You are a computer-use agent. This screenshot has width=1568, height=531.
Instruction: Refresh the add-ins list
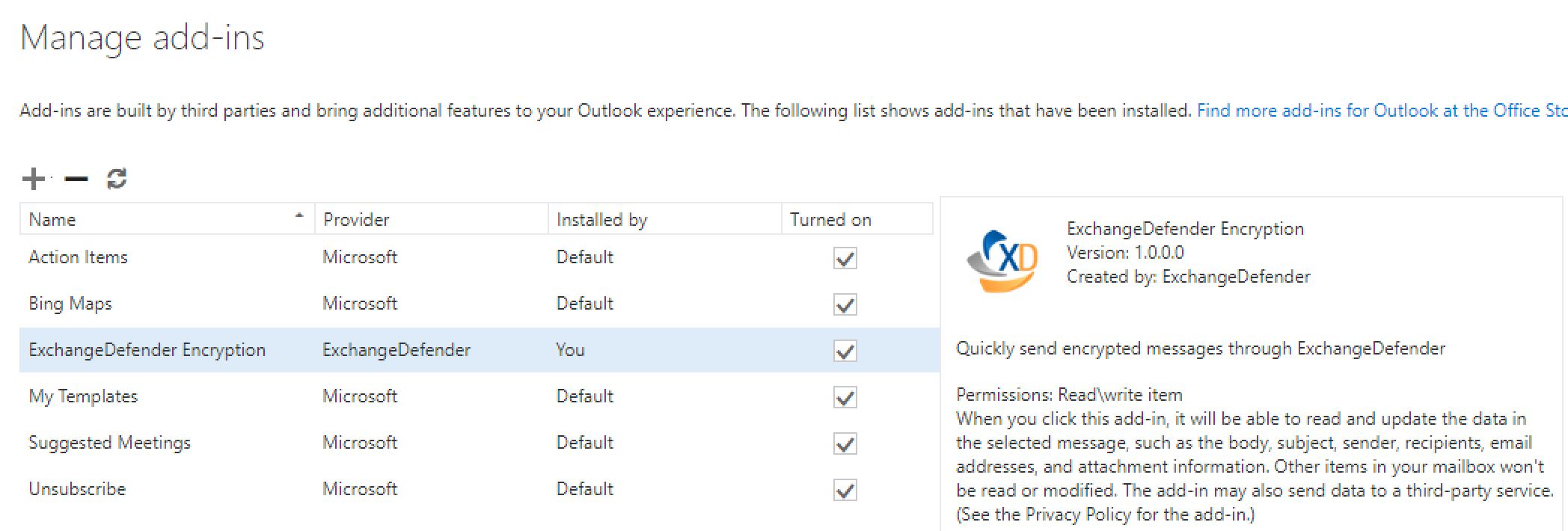point(117,179)
